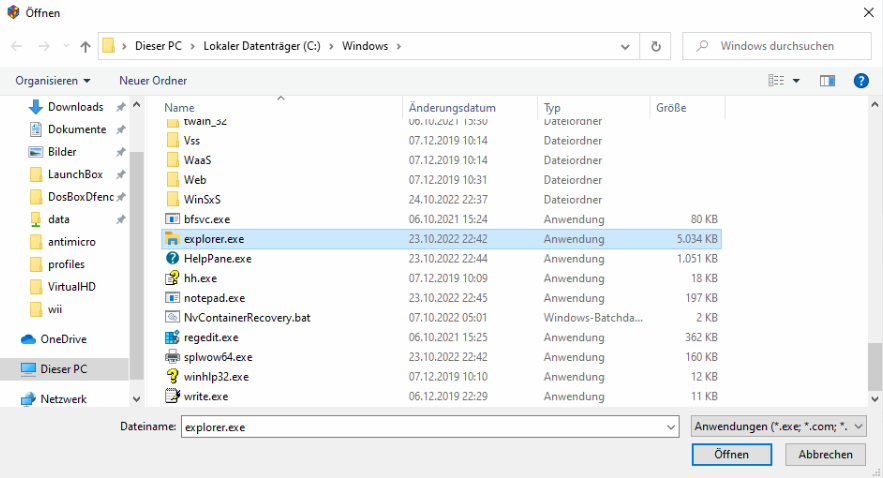This screenshot has width=883, height=478.
Task: Toggle the preview pane icon
Action: (x=827, y=80)
